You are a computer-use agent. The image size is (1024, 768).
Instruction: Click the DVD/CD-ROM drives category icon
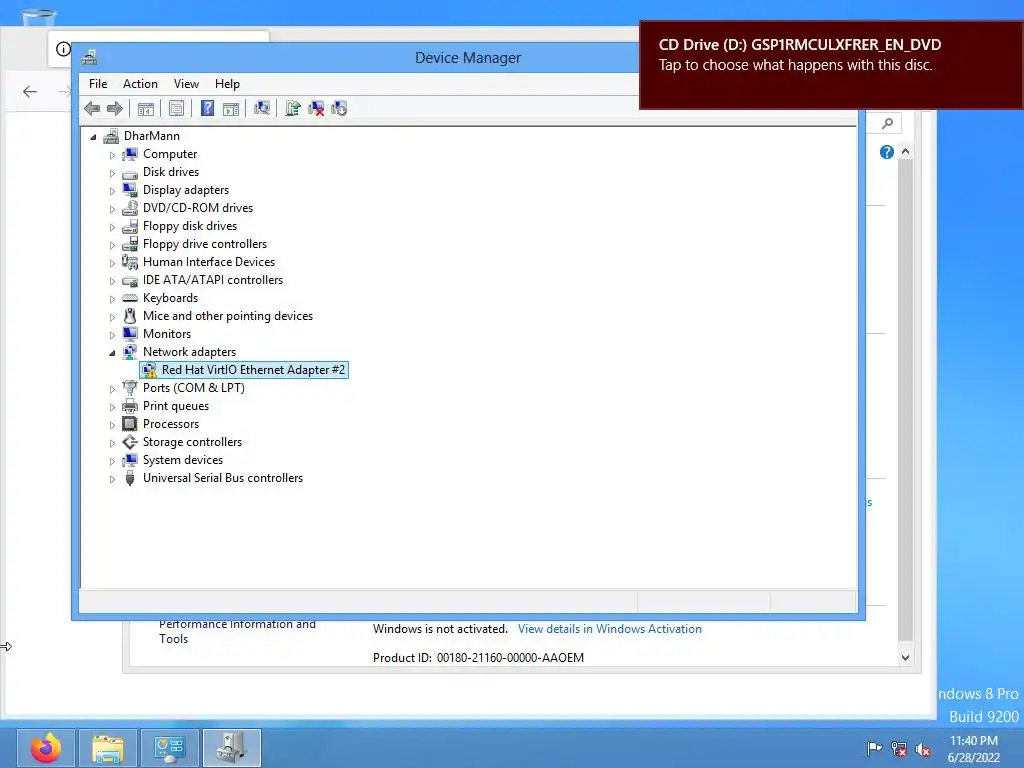[x=130, y=208]
